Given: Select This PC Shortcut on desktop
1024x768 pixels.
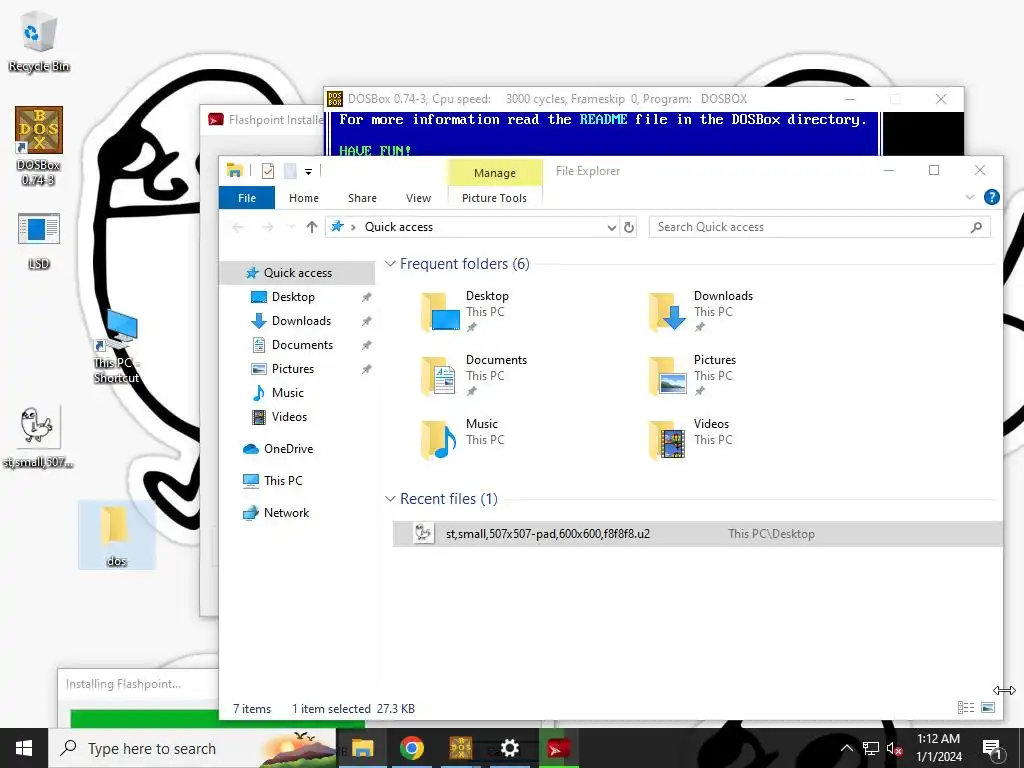Looking at the screenshot, I should [117, 347].
